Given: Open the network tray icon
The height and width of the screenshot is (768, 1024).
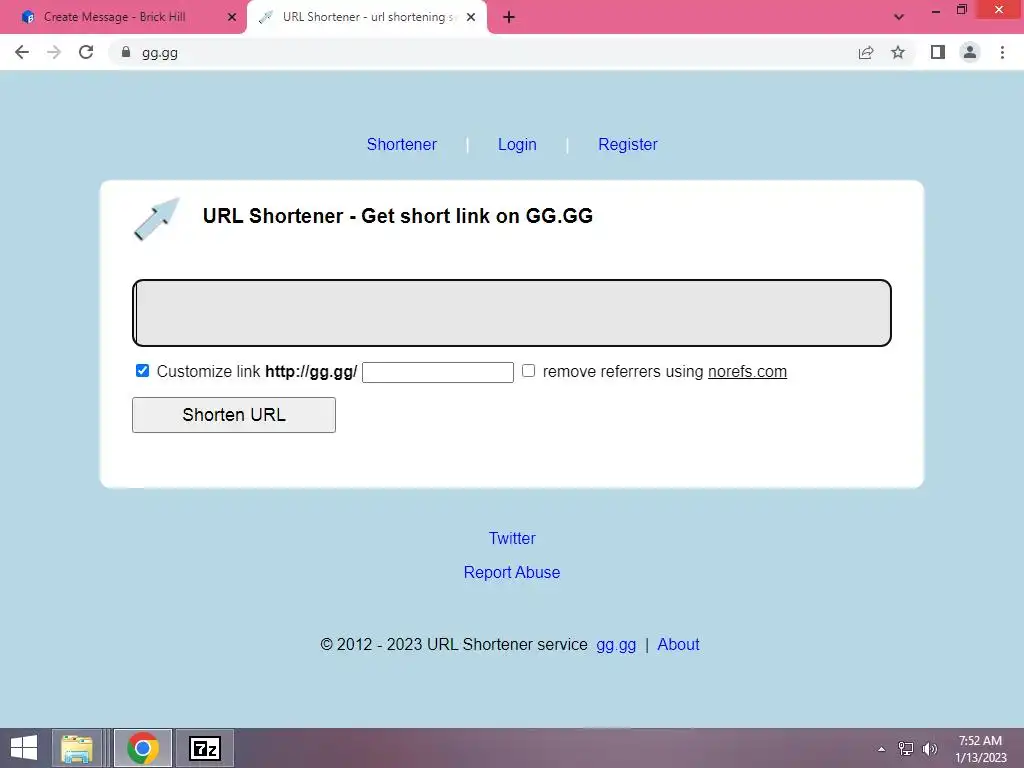Looking at the screenshot, I should (906, 748).
